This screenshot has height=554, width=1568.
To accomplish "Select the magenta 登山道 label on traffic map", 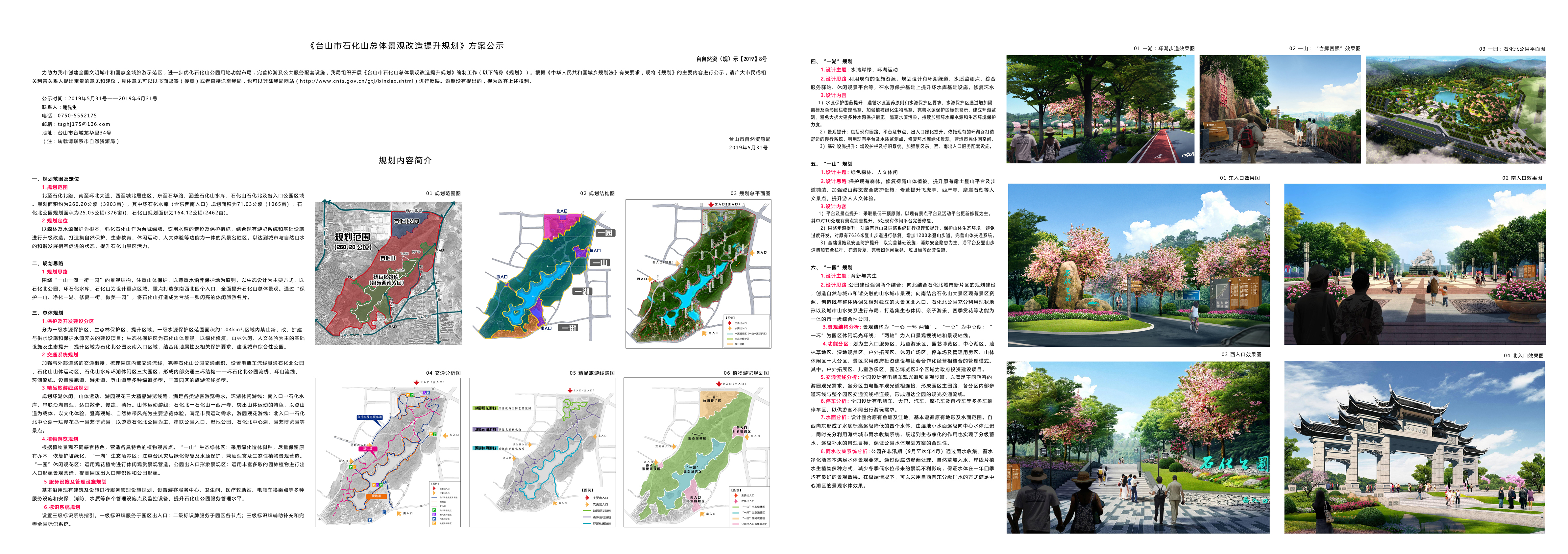I will [368, 449].
